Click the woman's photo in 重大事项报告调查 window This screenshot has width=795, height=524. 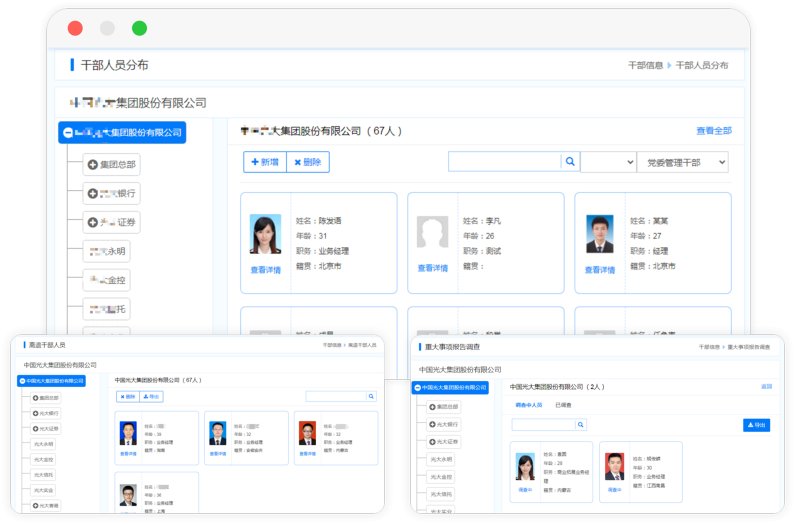[x=525, y=466]
